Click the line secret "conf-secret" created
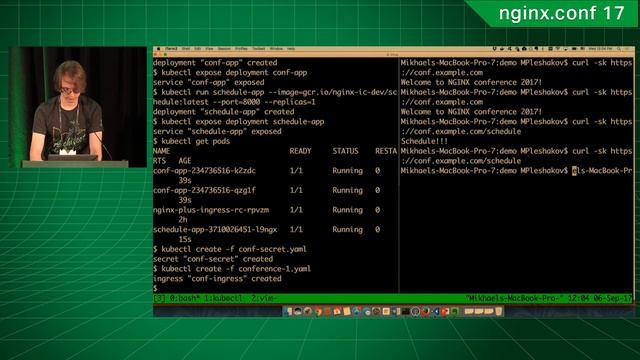640x360 pixels. click(213, 258)
